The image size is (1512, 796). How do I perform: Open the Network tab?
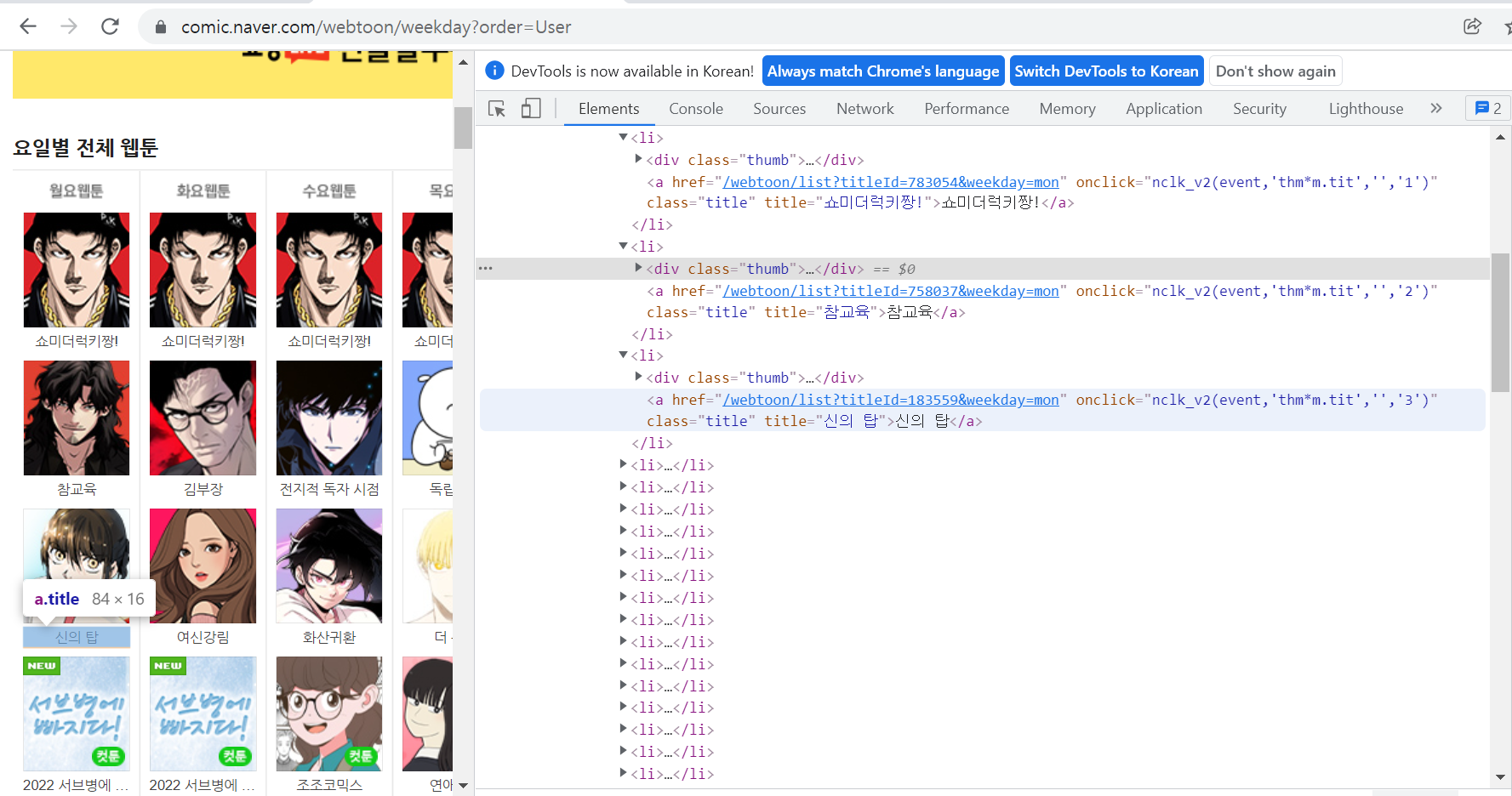865,109
